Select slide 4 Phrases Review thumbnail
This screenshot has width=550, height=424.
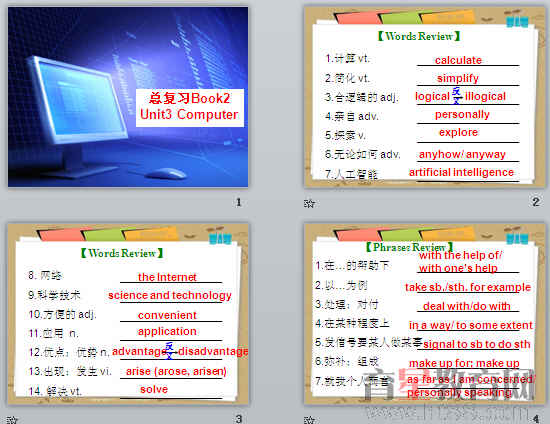click(x=425, y=314)
